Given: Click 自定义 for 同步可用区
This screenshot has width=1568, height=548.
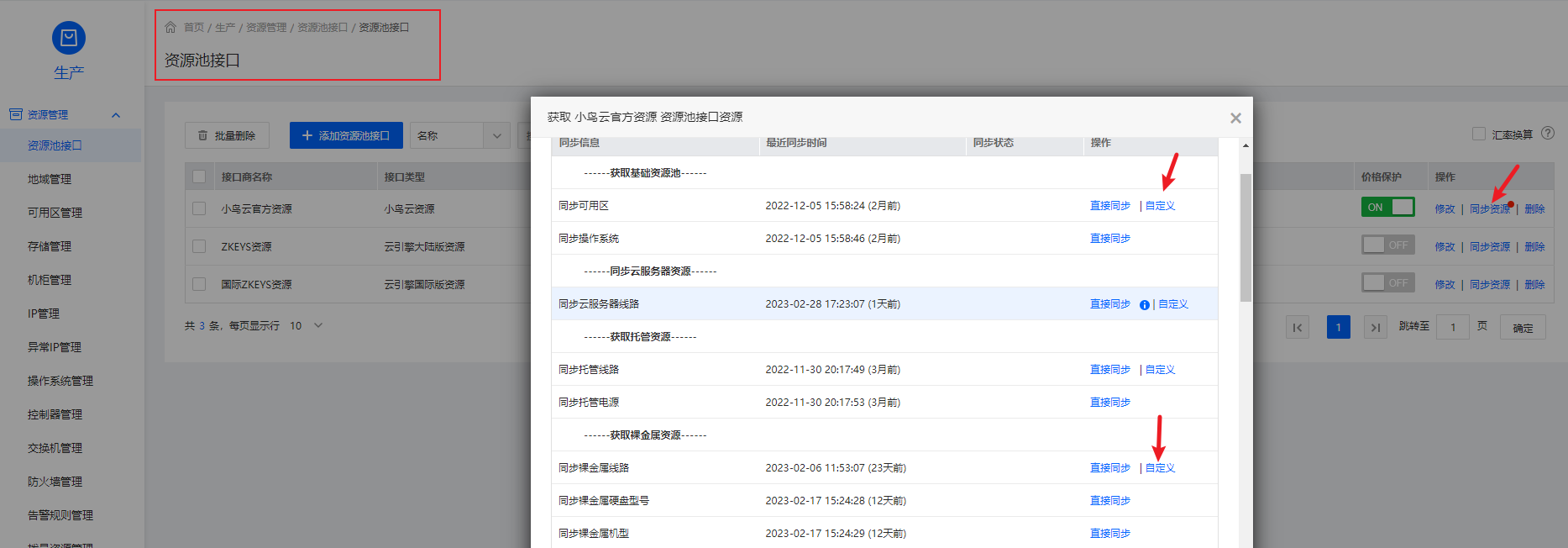Looking at the screenshot, I should point(1160,206).
